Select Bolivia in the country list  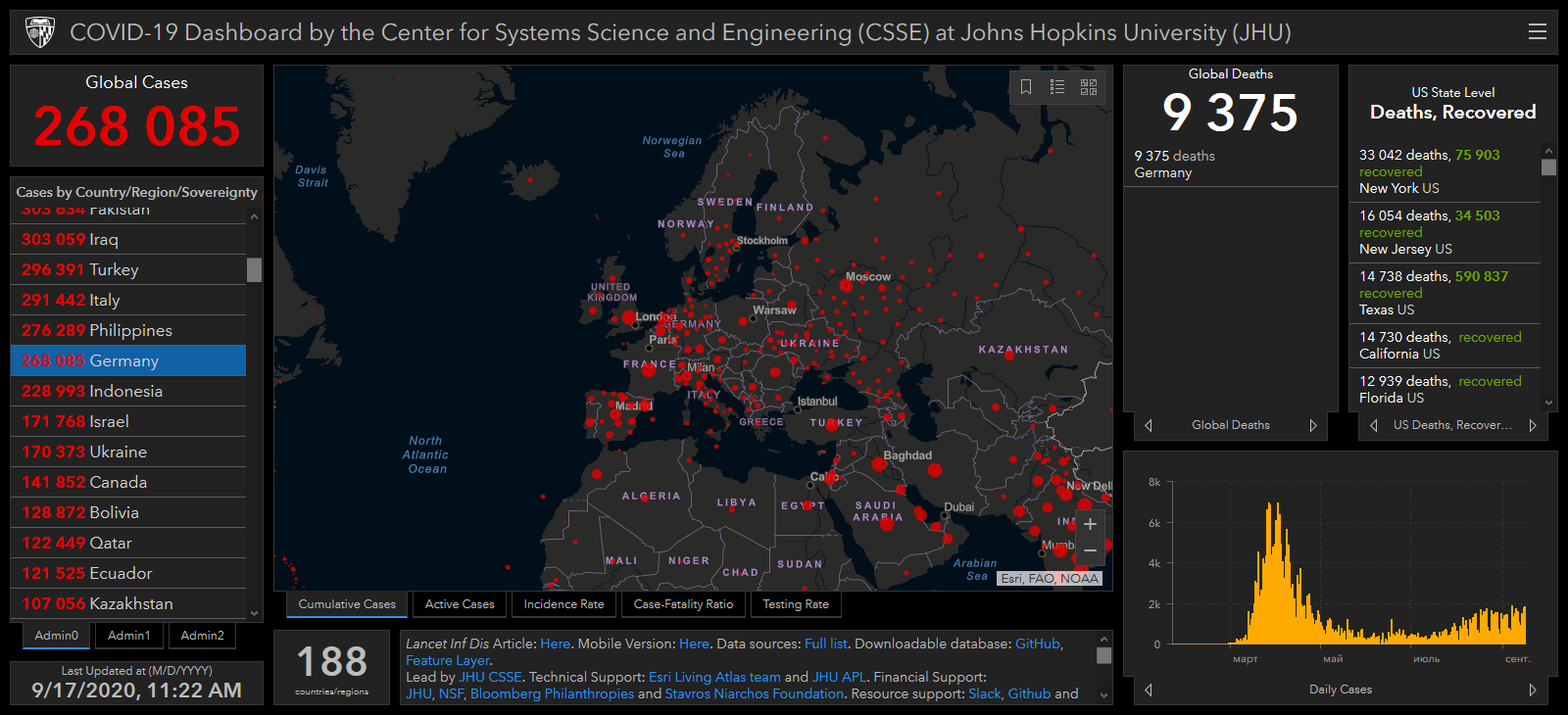pos(128,512)
